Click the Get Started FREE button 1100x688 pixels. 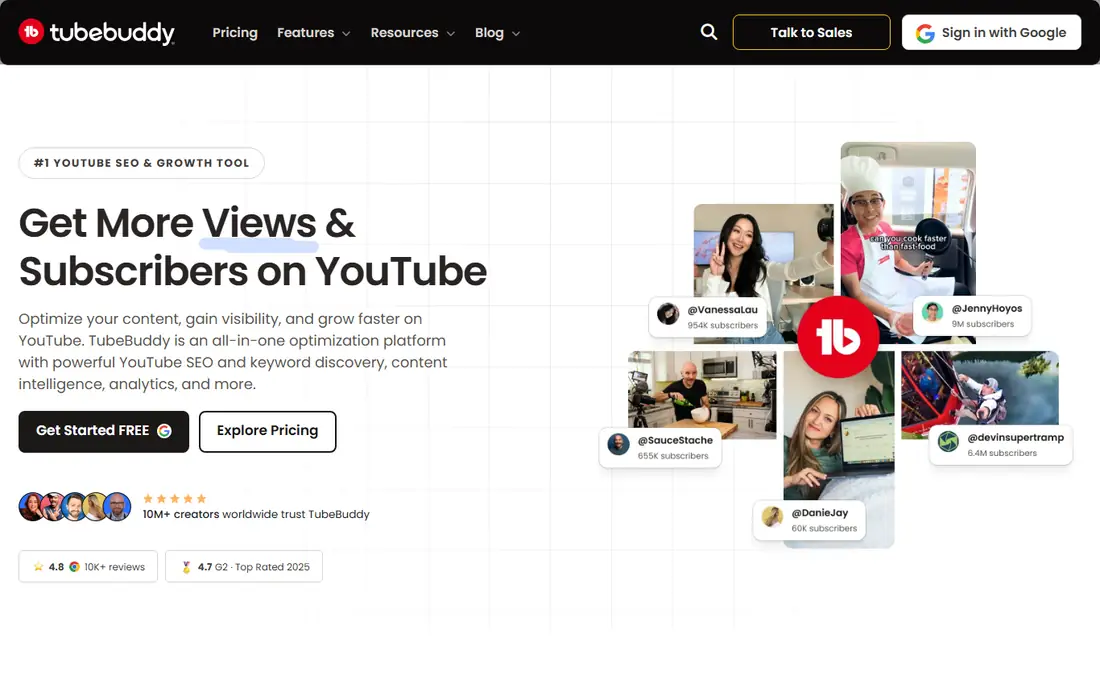104,431
